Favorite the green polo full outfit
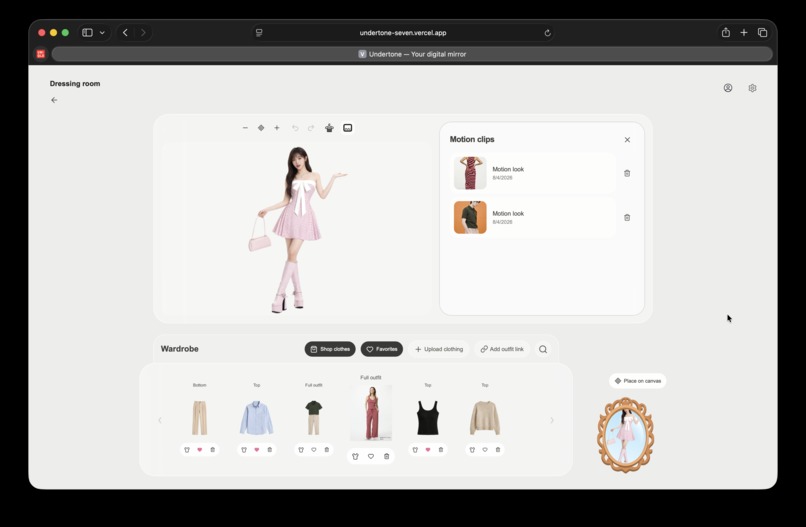This screenshot has height=527, width=806. pyautogui.click(x=314, y=450)
